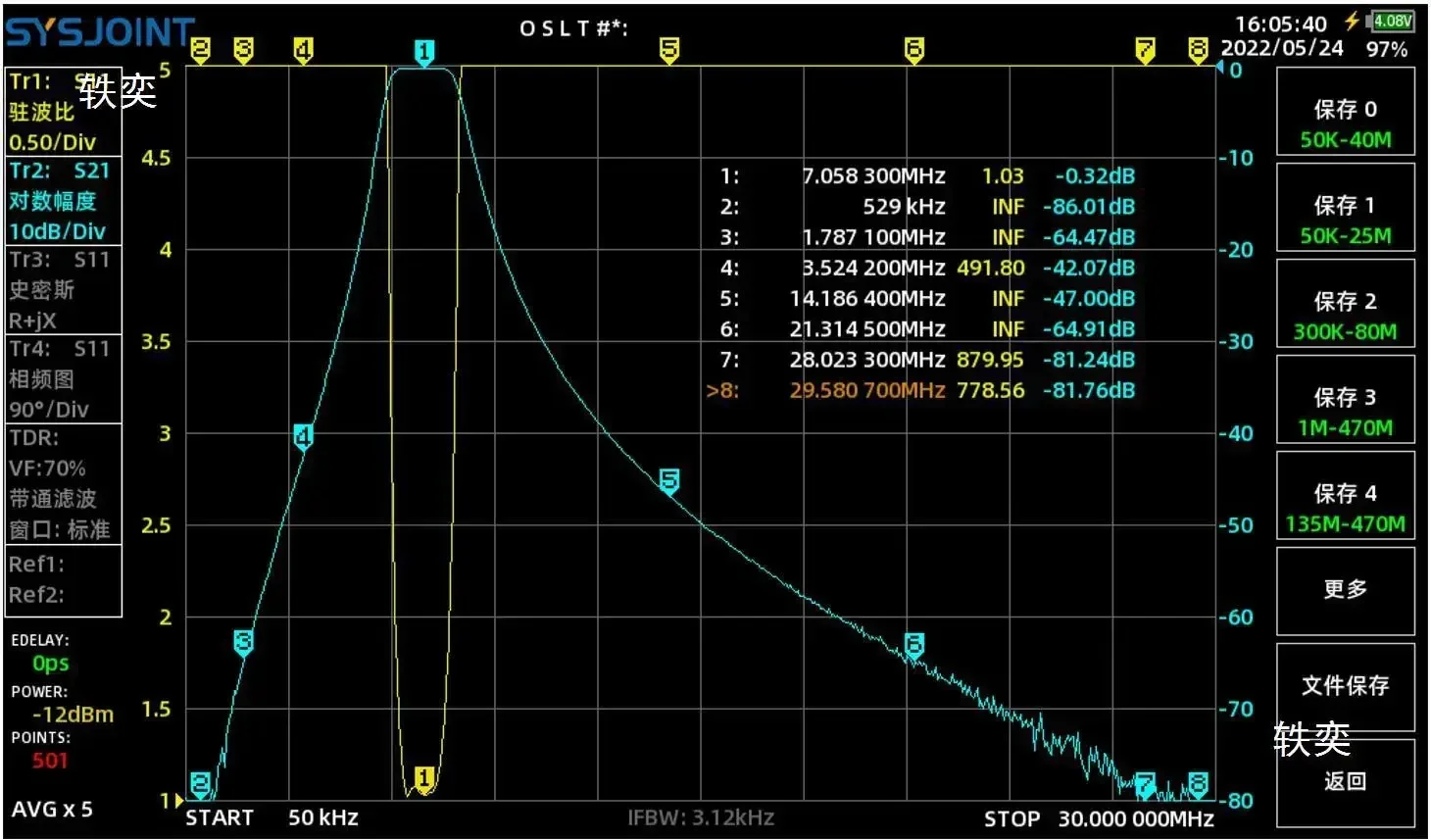Tap the 90°/Div scale of Tr4
Image resolution: width=1431 pixels, height=840 pixels.
pos(49,410)
